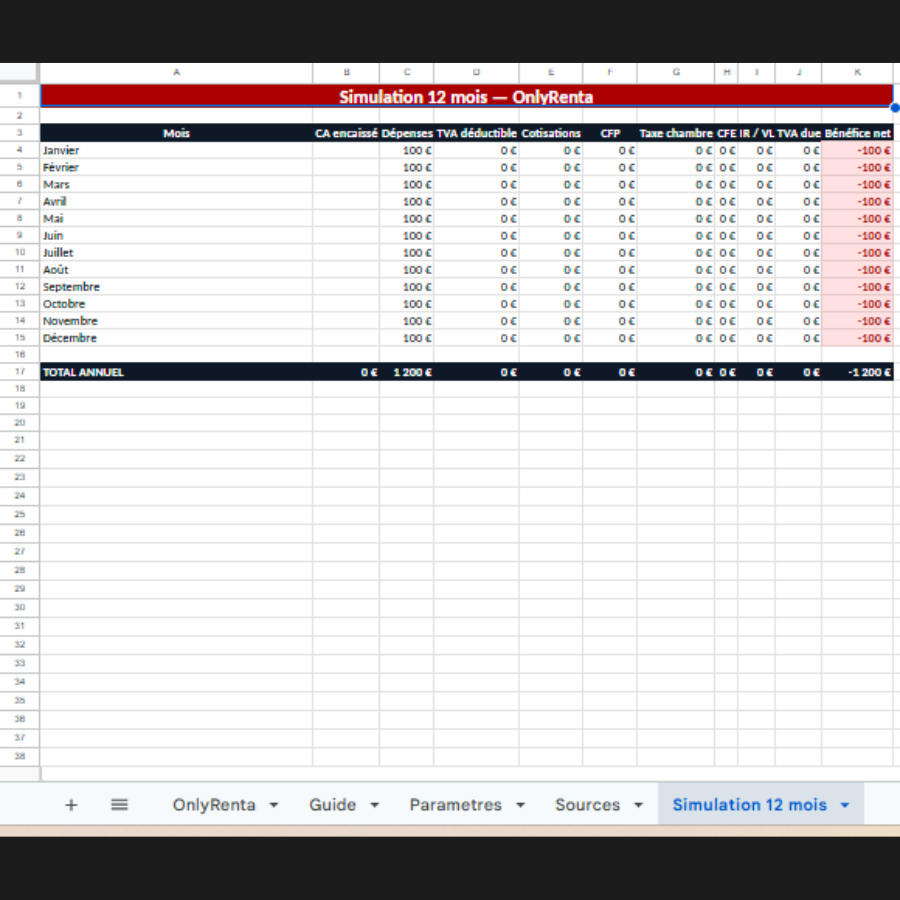Image resolution: width=900 pixels, height=900 pixels.
Task: Select the Simulation 12 mois title cell
Action: click(467, 96)
